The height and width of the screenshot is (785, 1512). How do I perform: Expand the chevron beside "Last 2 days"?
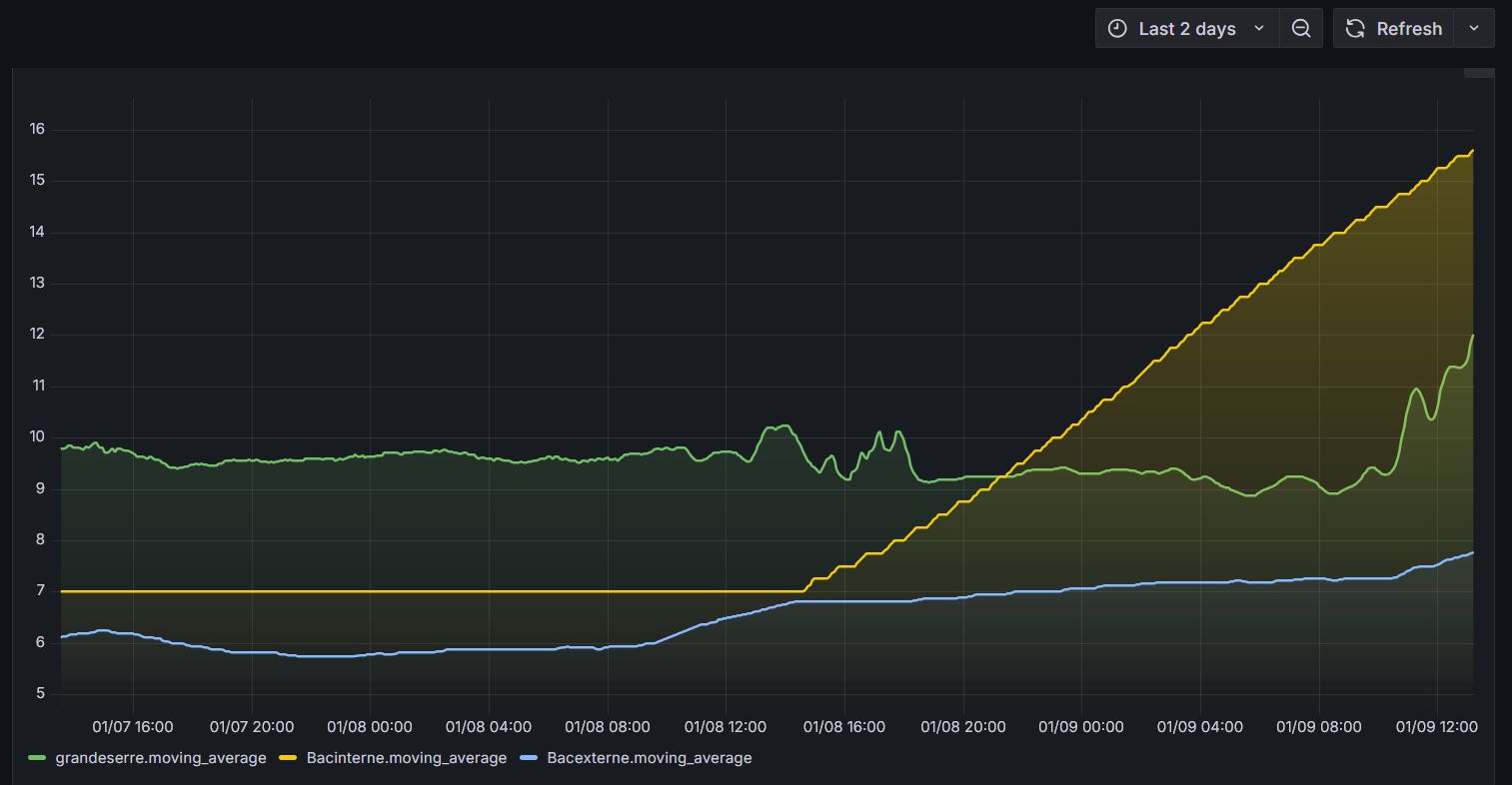pyautogui.click(x=1259, y=29)
